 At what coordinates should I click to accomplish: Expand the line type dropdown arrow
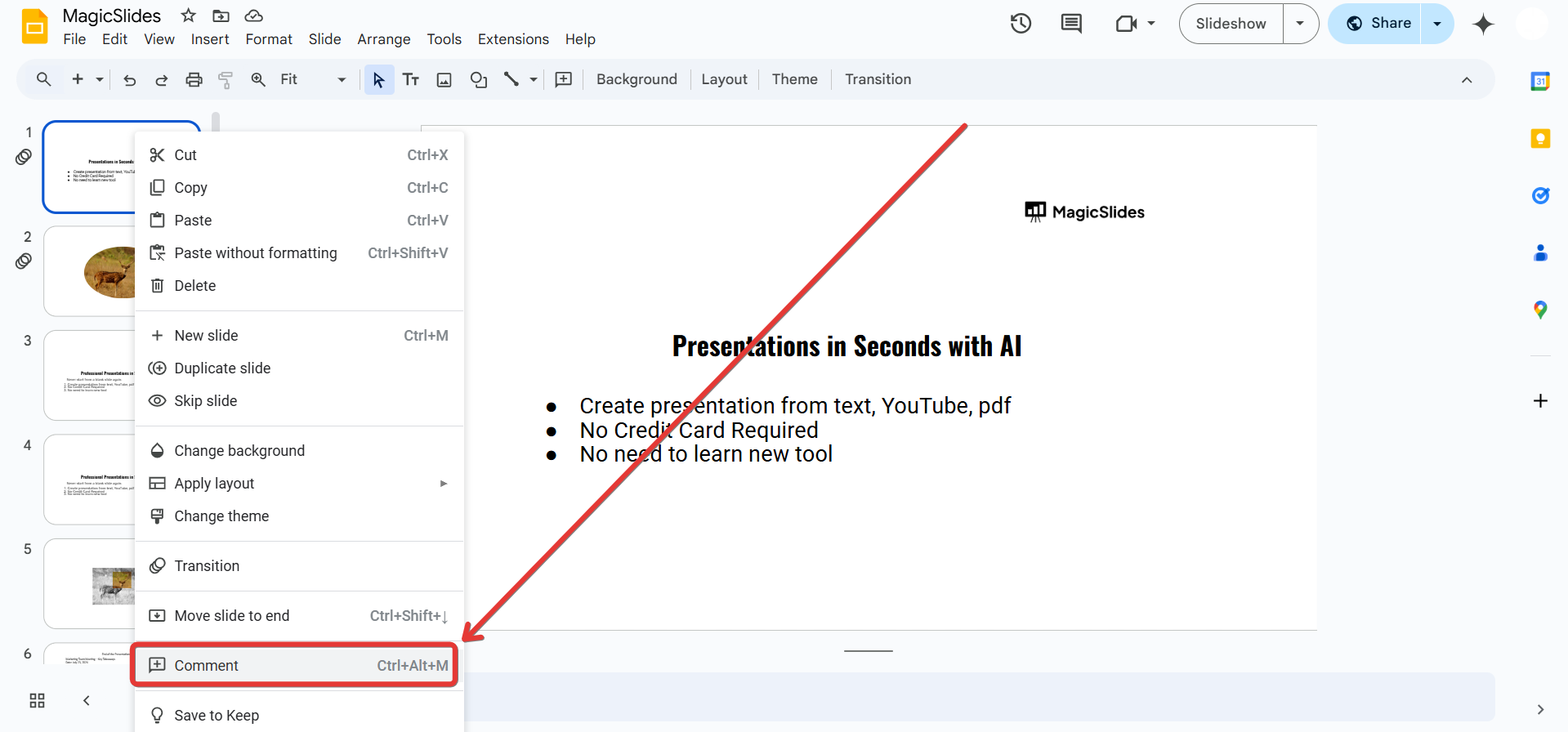[534, 79]
